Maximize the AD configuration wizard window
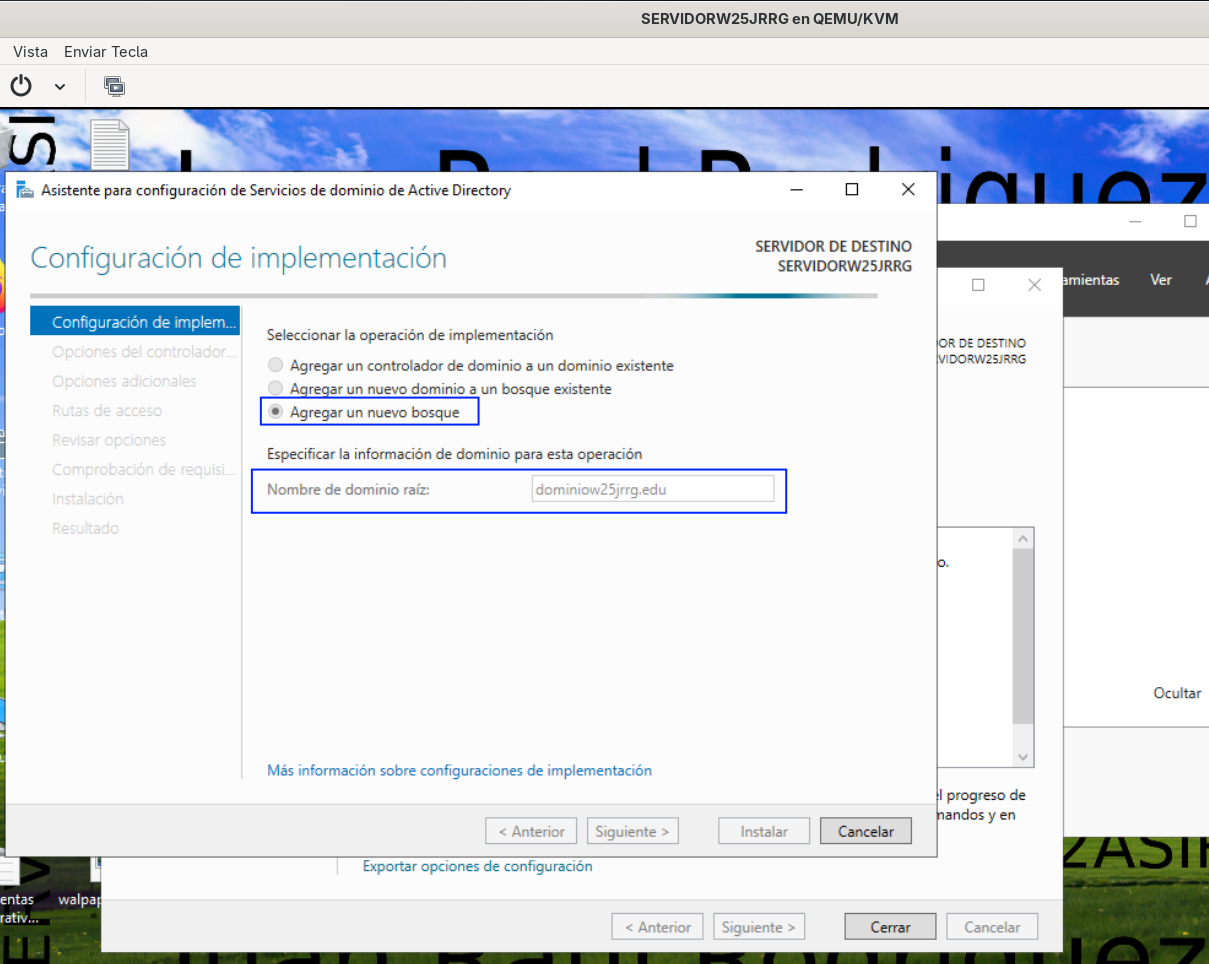 pyautogui.click(x=852, y=190)
